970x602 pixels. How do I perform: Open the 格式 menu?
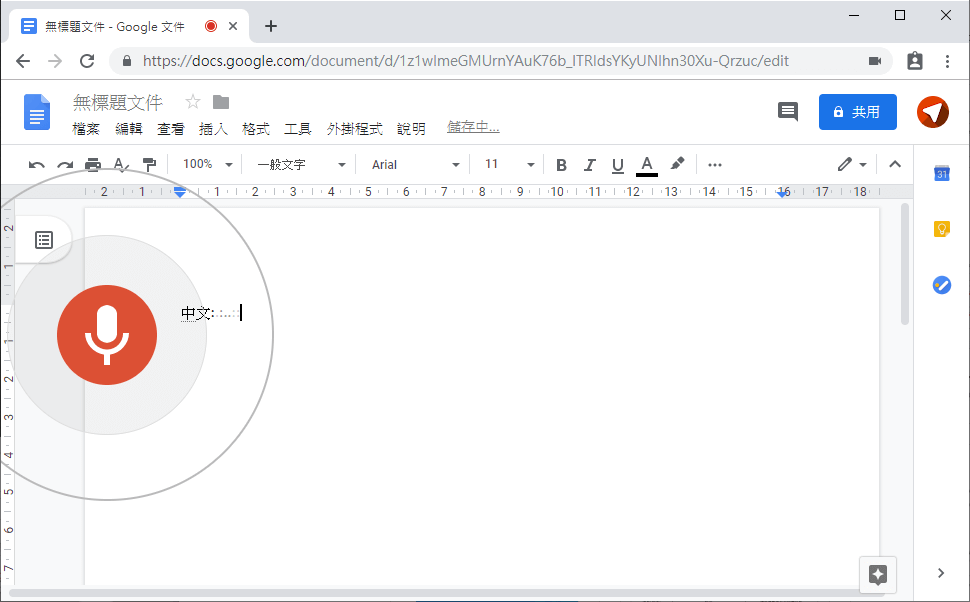click(x=256, y=129)
